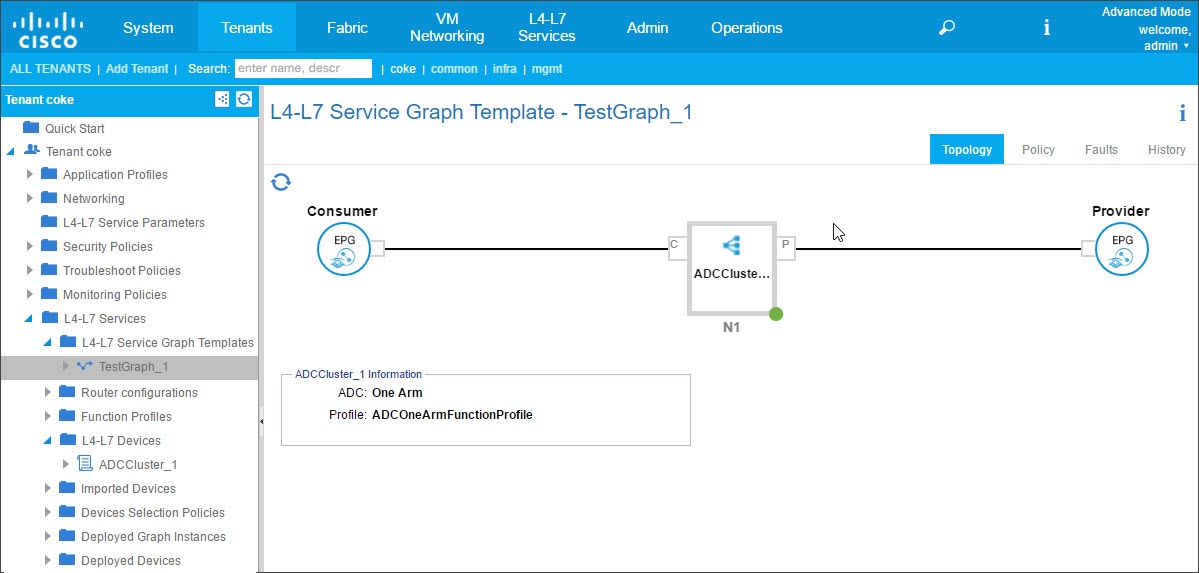Expand the Router configurations node
The height and width of the screenshot is (573, 1199).
[x=47, y=392]
